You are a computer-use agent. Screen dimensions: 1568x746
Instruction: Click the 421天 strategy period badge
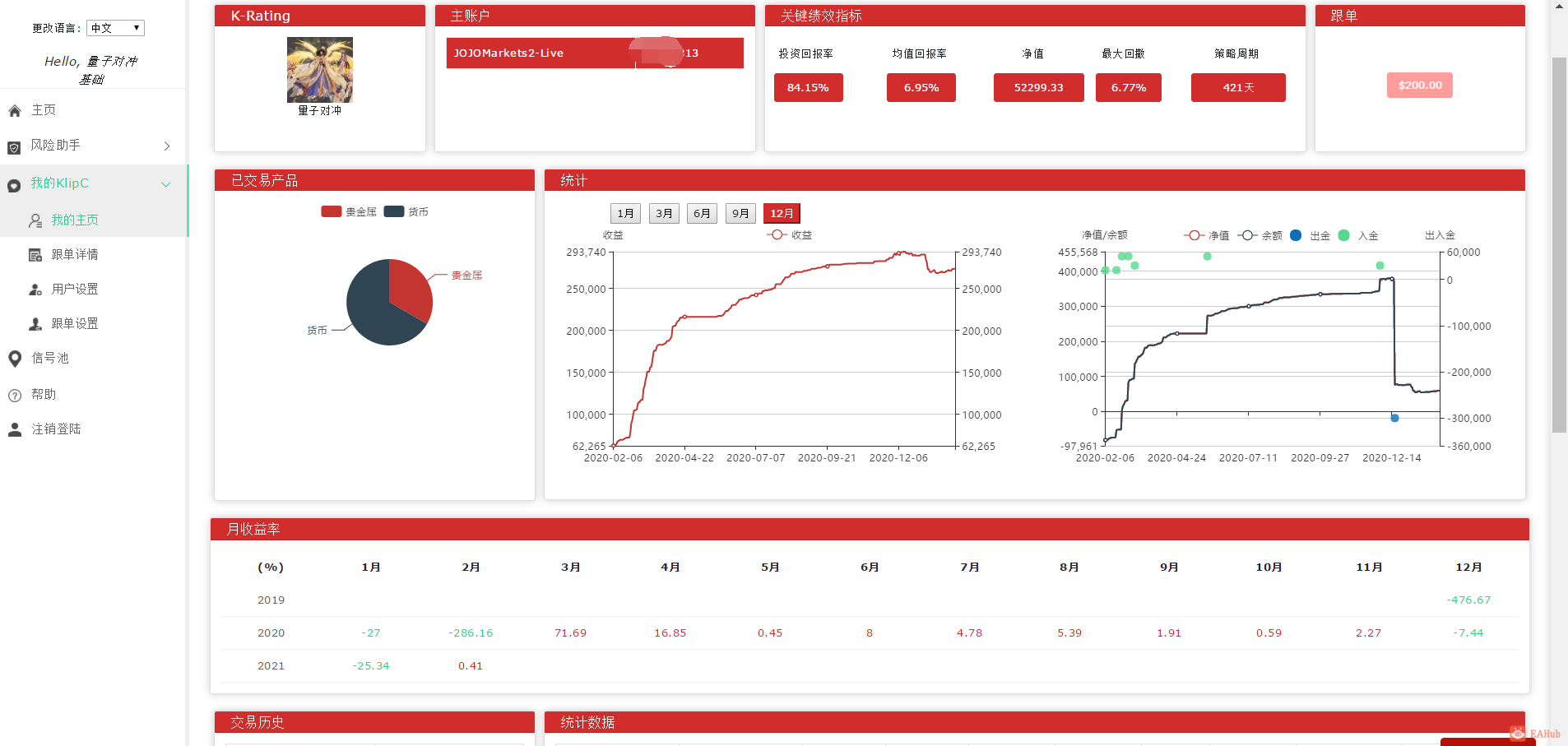(1238, 88)
